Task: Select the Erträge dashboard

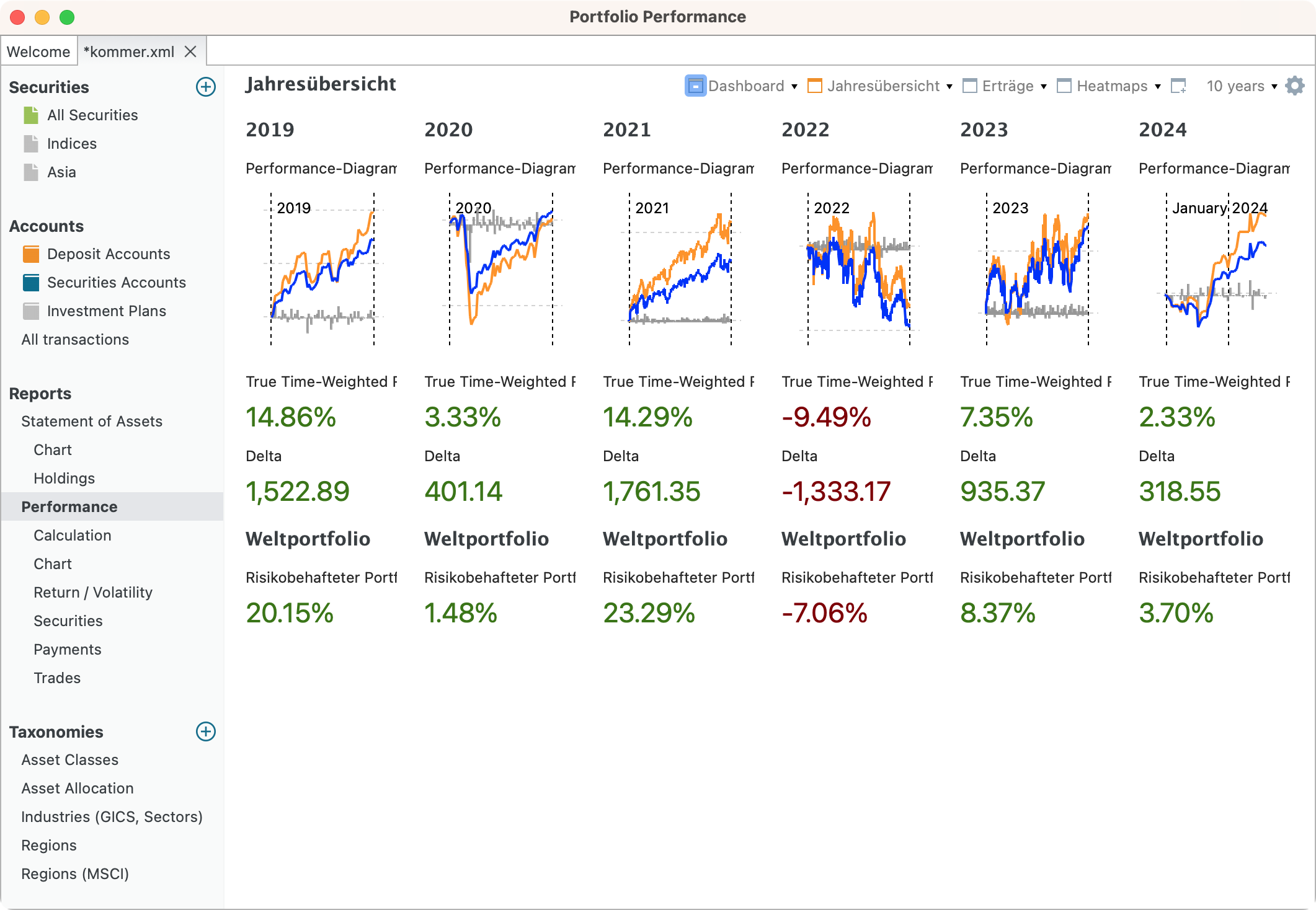Action: (x=1007, y=86)
